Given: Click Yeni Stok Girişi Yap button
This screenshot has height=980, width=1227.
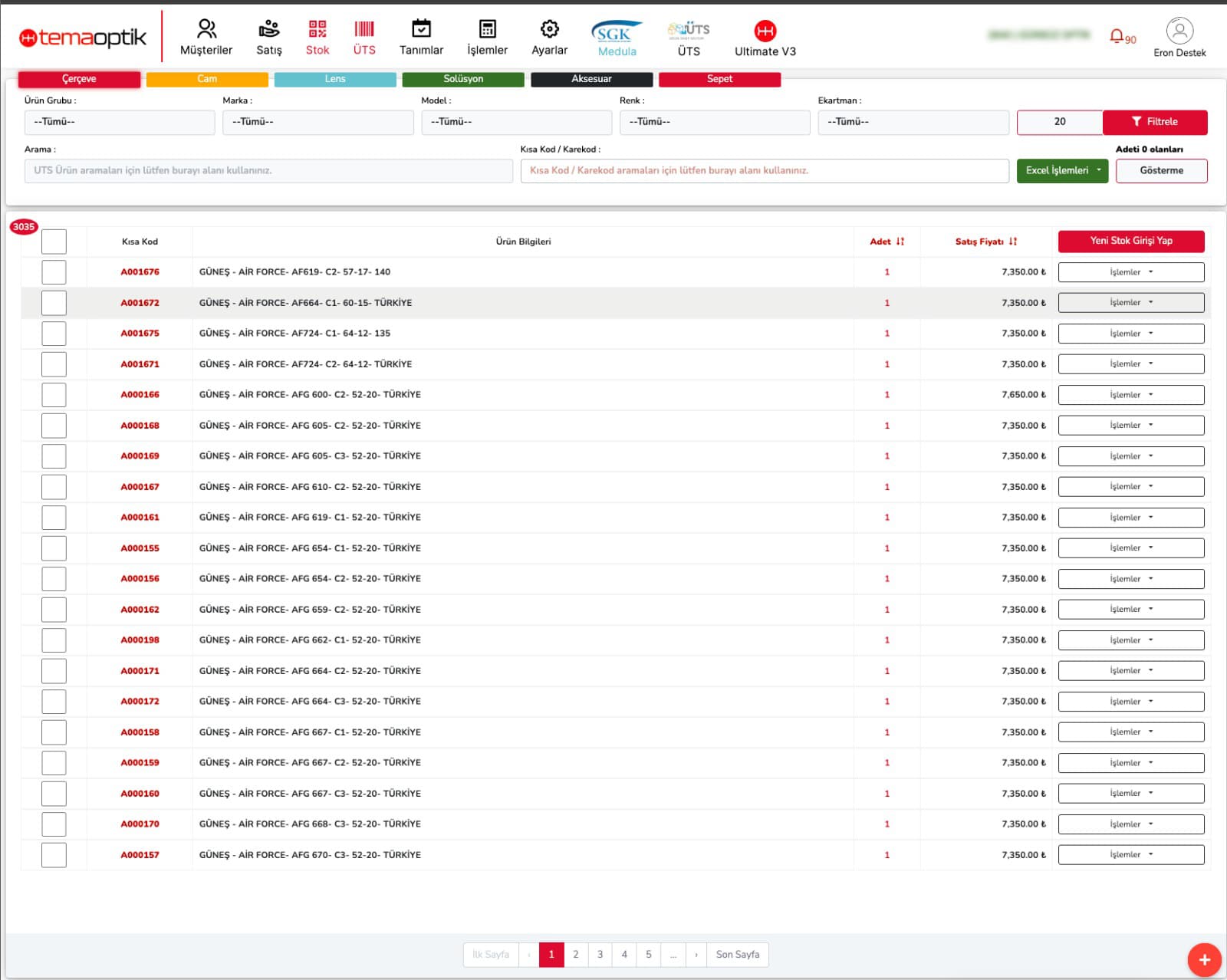Looking at the screenshot, I should pyautogui.click(x=1131, y=241).
